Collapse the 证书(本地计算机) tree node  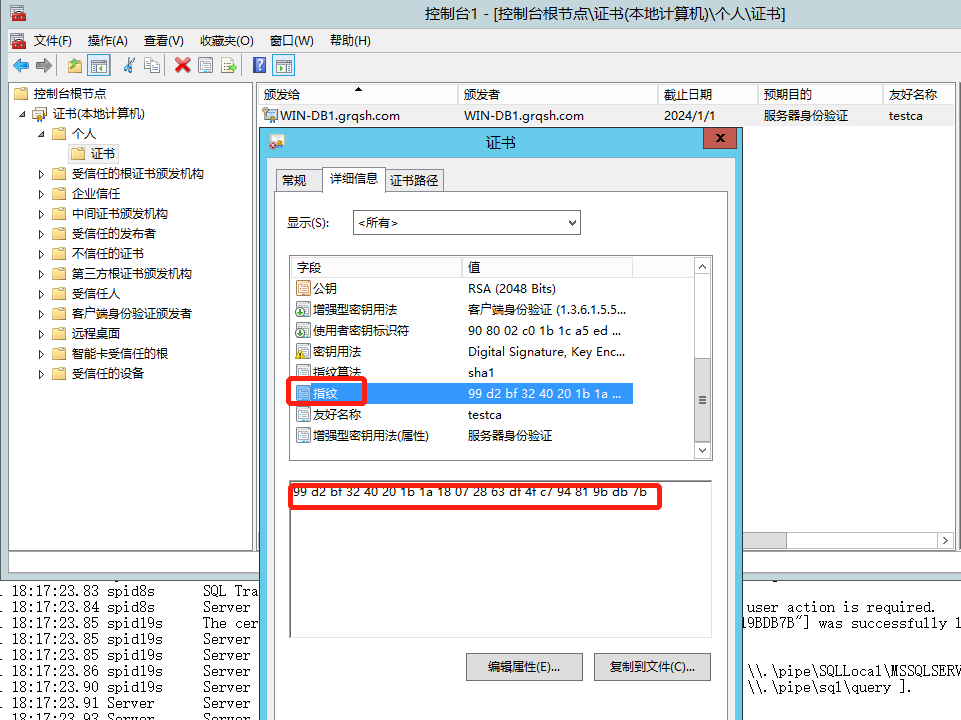coord(22,114)
